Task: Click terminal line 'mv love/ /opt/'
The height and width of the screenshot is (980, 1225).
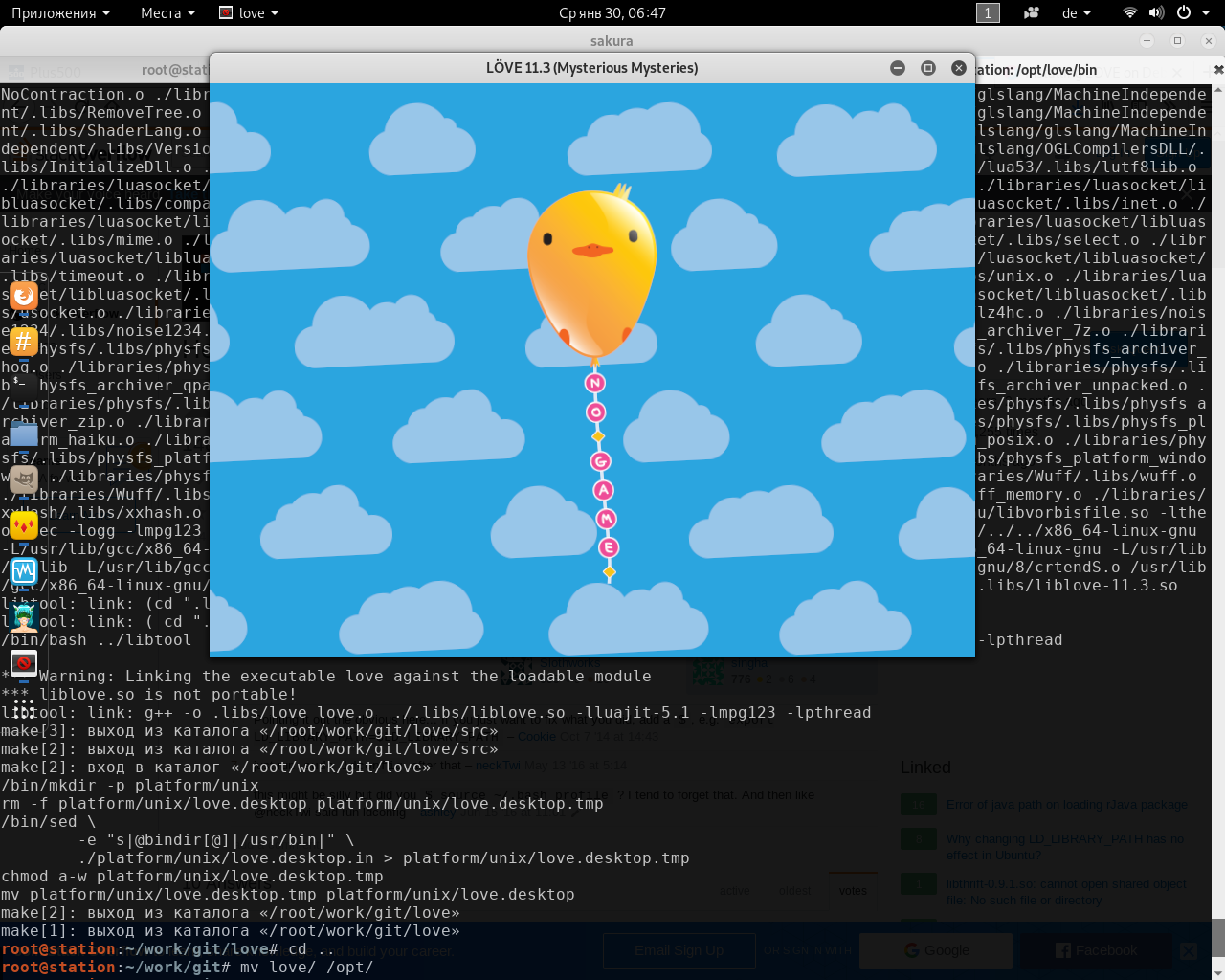Action: pyautogui.click(x=306, y=967)
